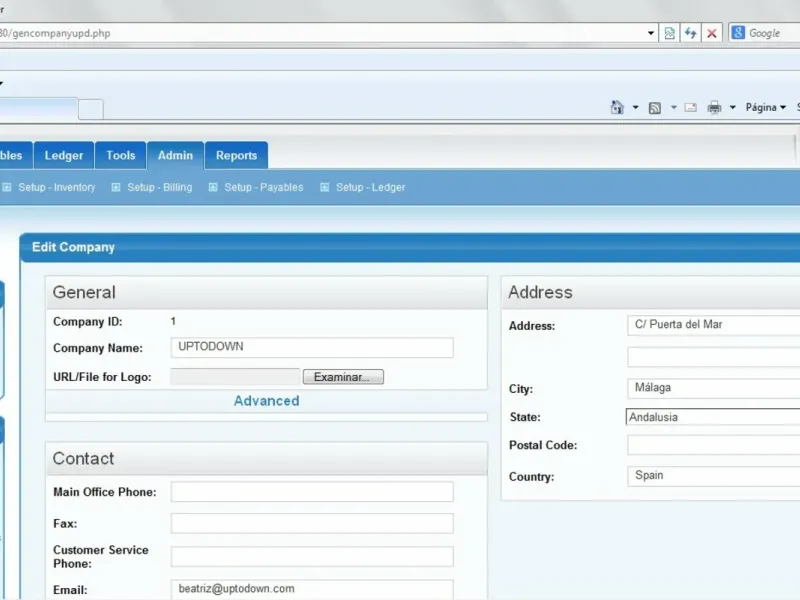The width and height of the screenshot is (800, 600).
Task: Open the Setup - Payables submenu link
Action: 264,187
